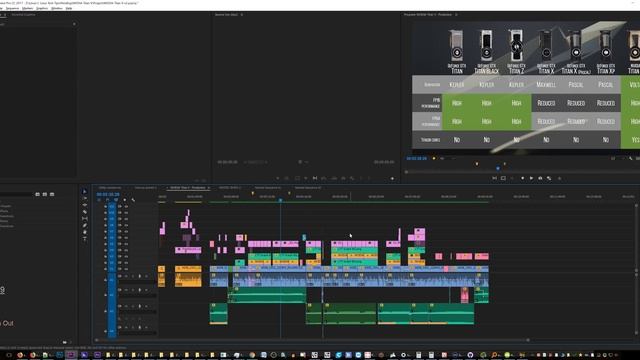
Task: Open Timeline Display Settings wrench
Action: pyautogui.click(x=133, y=200)
